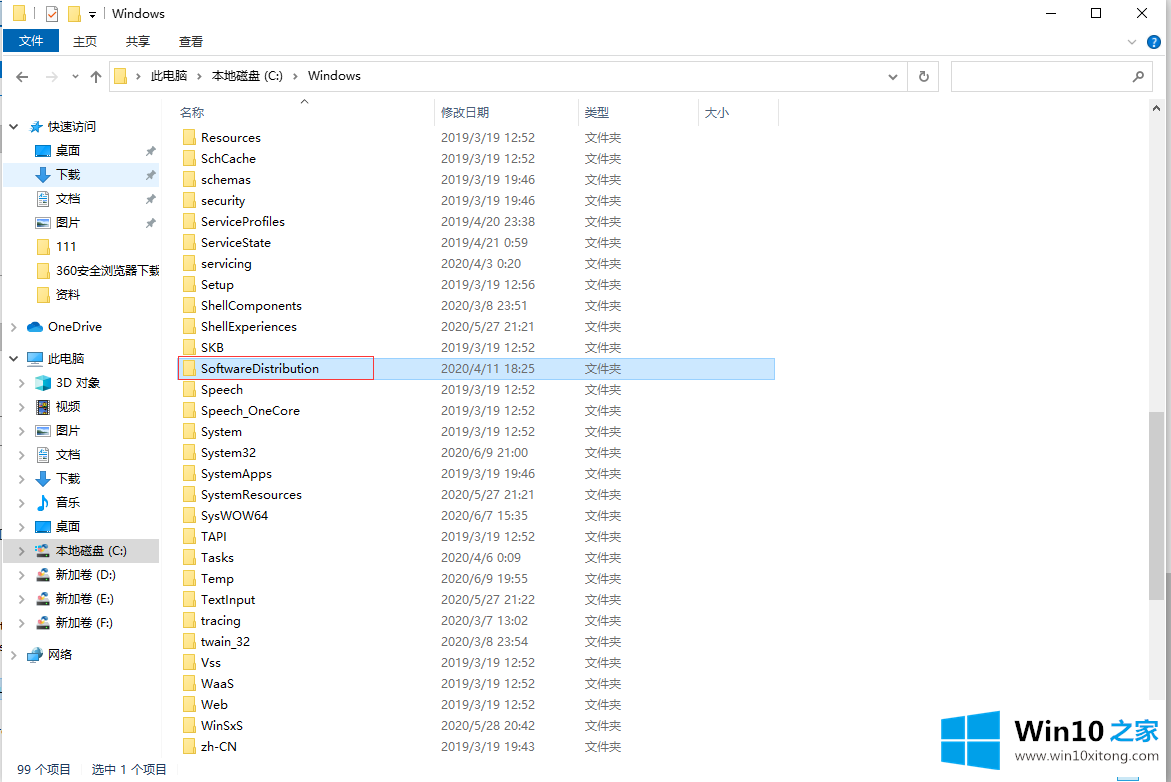Sort by 类型 column header
Image resolution: width=1171 pixels, height=782 pixels.
point(597,113)
